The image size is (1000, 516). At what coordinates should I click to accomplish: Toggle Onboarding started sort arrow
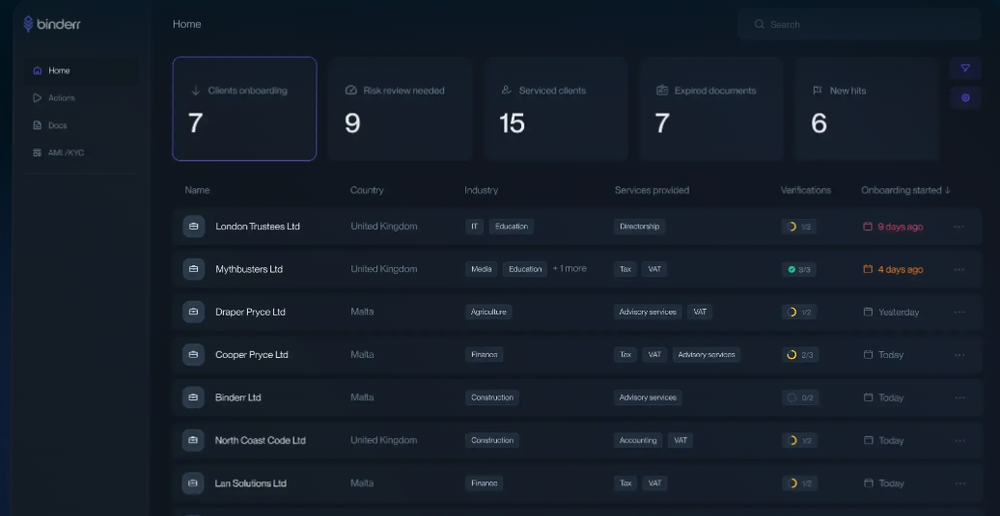tap(947, 190)
